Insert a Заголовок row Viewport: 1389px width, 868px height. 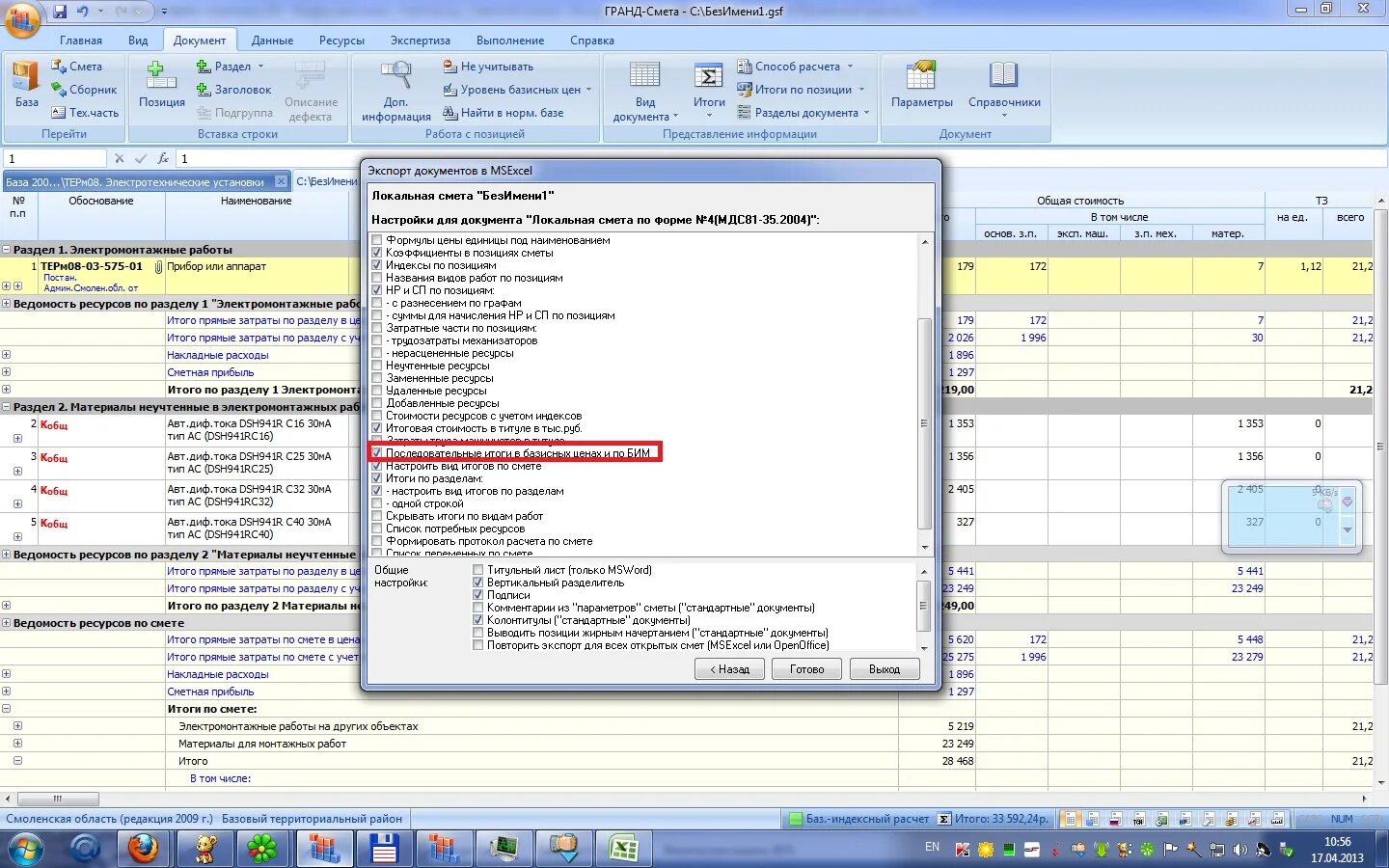point(233,90)
